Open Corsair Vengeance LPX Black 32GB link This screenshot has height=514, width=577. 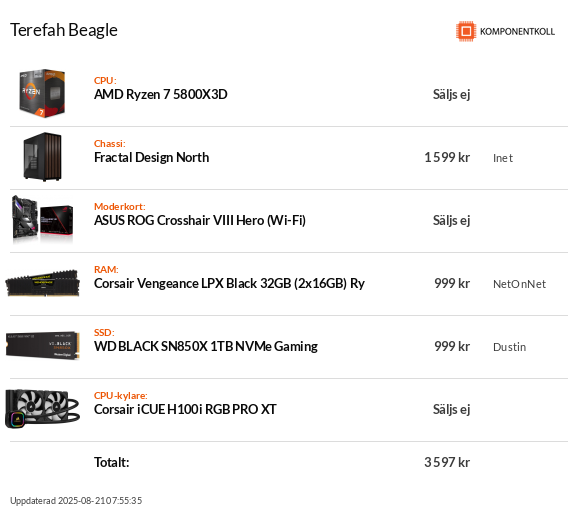tap(229, 284)
